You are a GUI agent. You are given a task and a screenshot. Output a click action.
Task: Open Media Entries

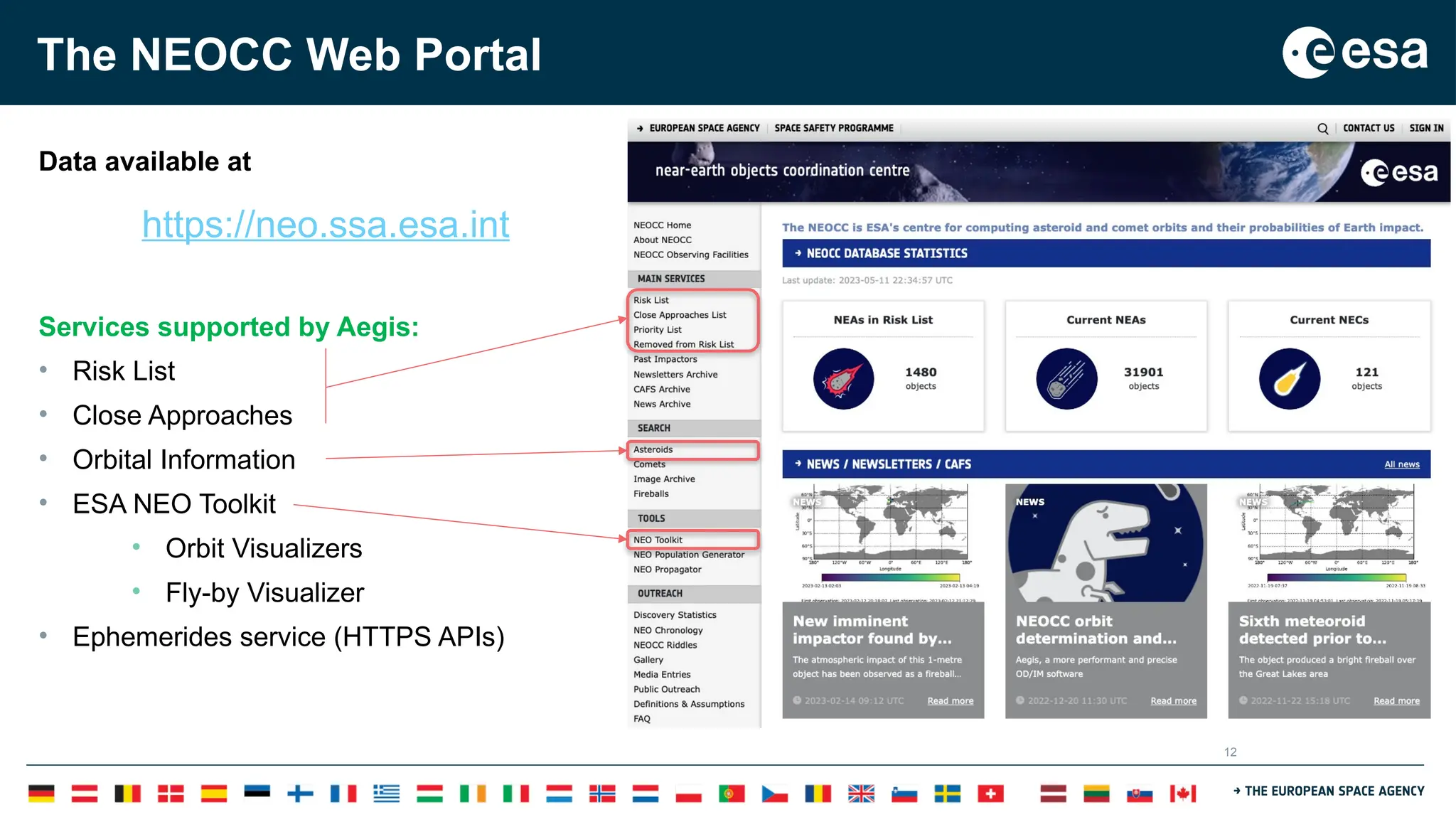click(x=662, y=675)
